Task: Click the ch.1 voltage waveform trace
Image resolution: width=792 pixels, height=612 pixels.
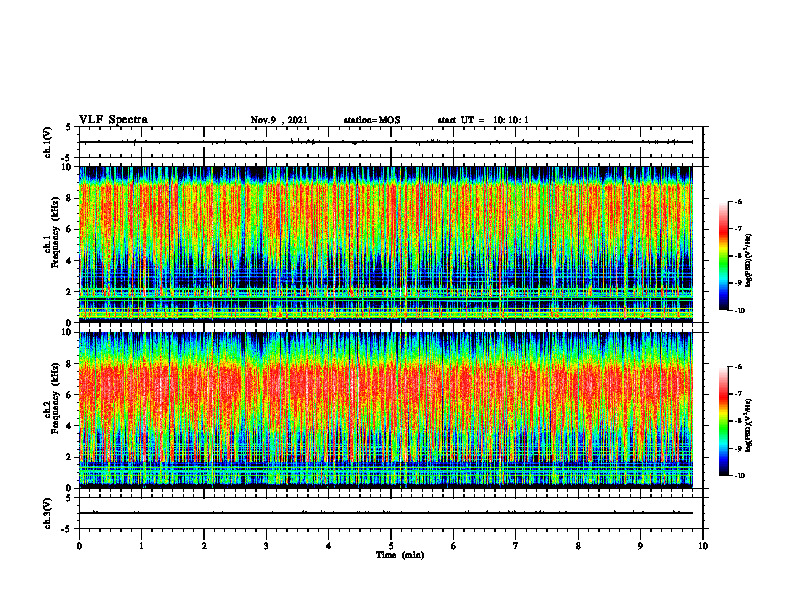Action: [386, 142]
